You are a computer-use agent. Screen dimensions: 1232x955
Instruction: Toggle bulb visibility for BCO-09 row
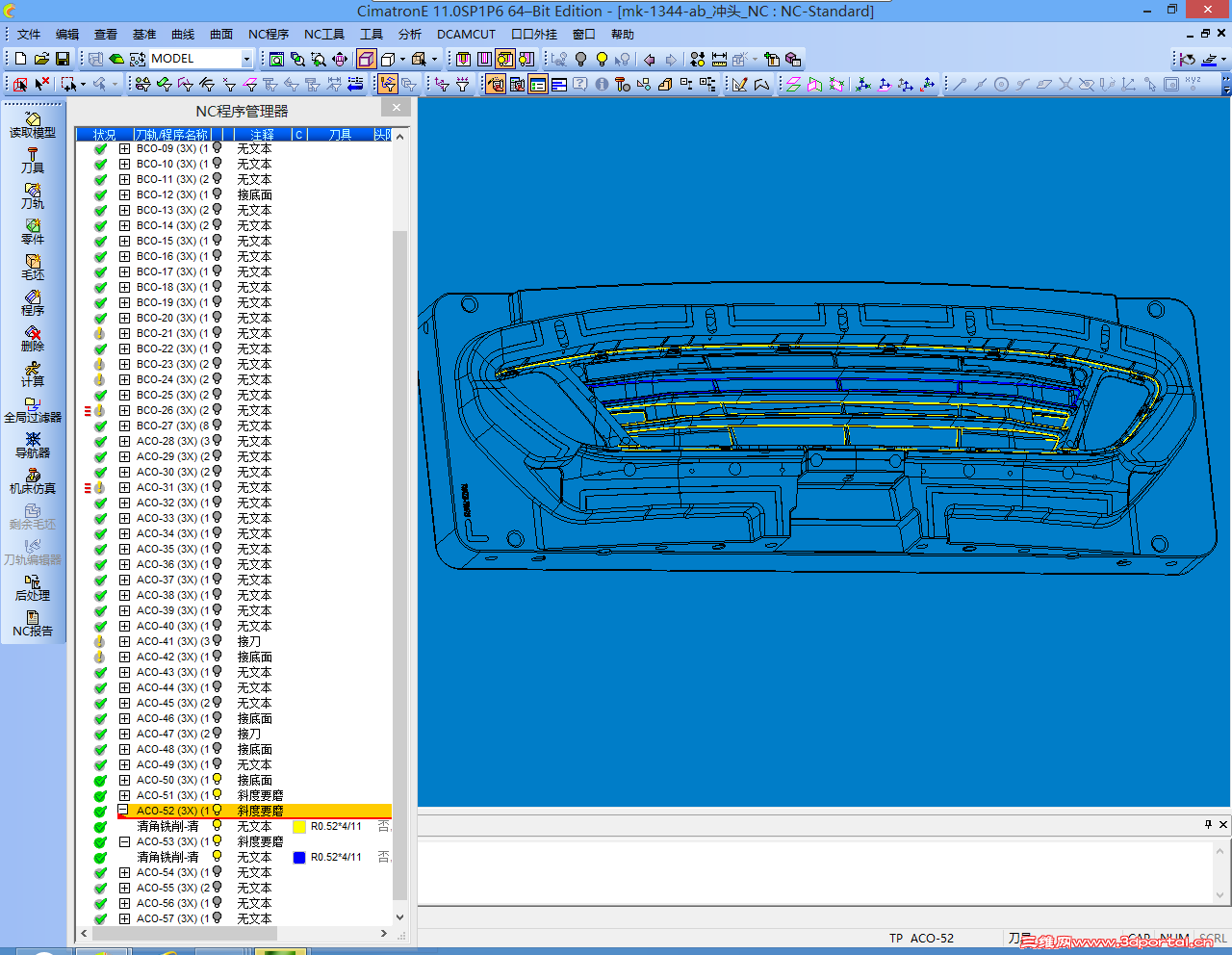point(218,148)
